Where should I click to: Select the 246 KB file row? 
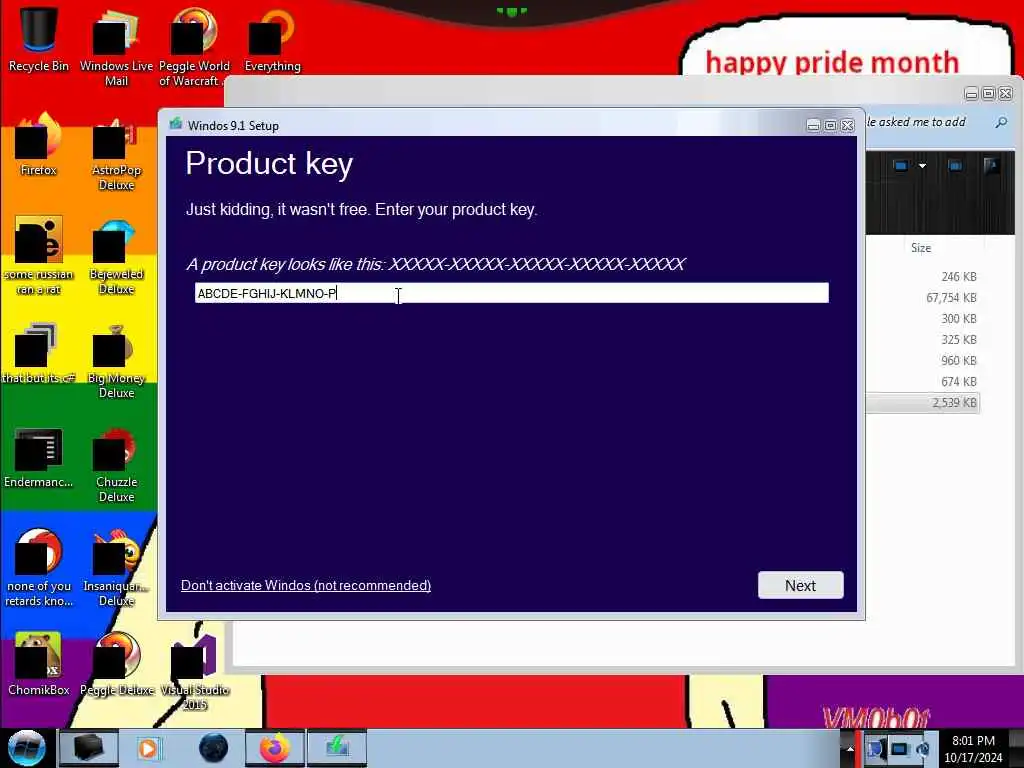coord(922,277)
